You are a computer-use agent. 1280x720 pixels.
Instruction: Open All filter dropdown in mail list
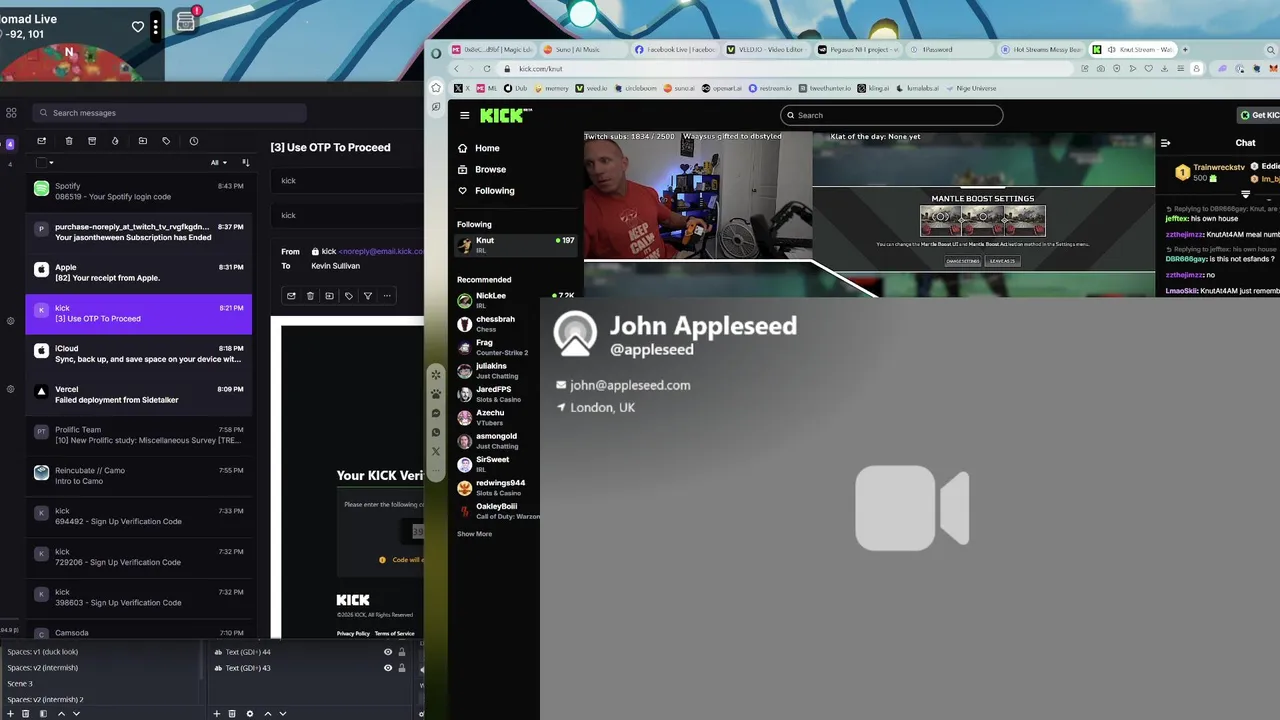point(219,163)
